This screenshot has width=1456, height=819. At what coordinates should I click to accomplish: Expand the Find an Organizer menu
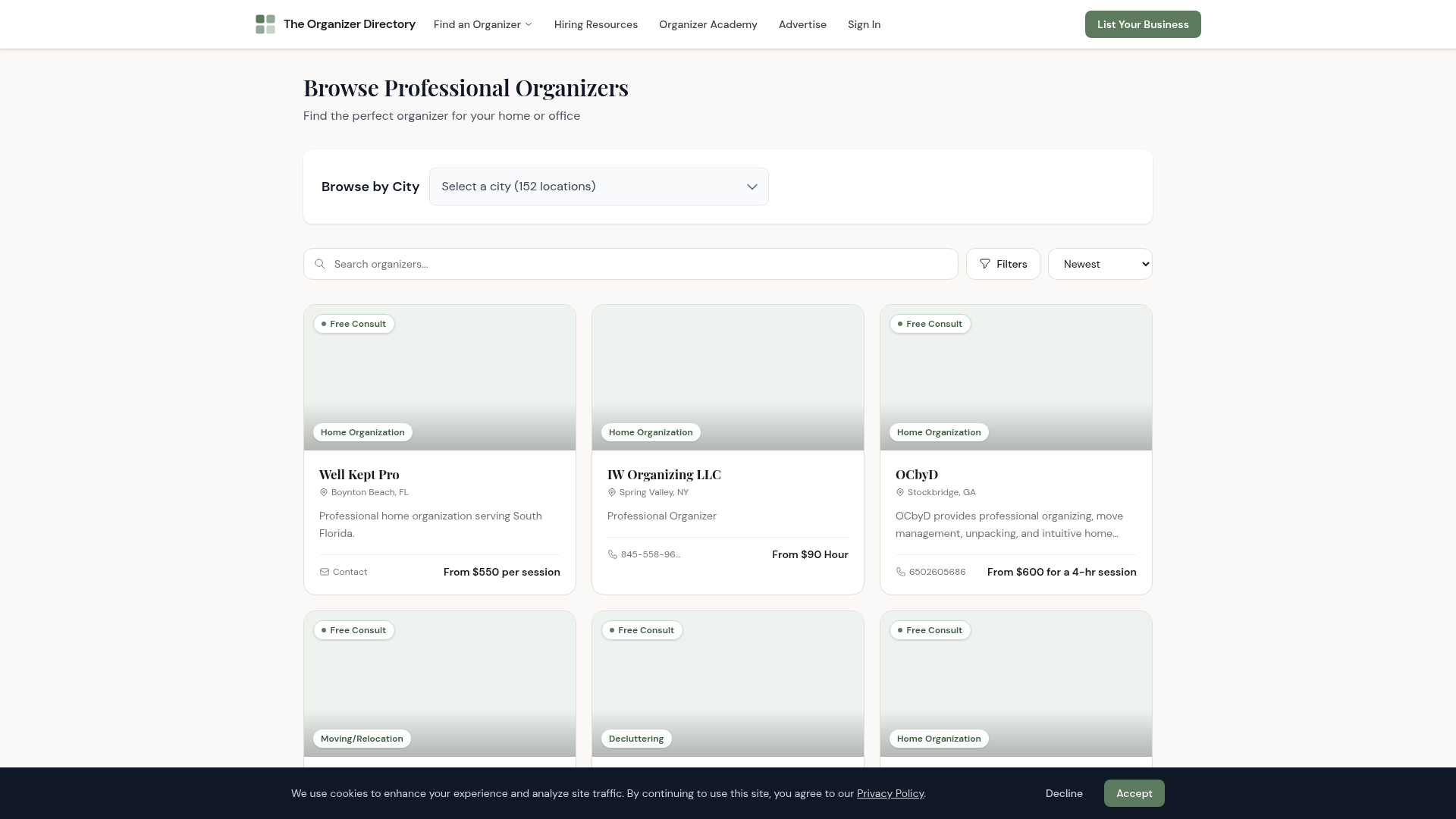(x=483, y=24)
